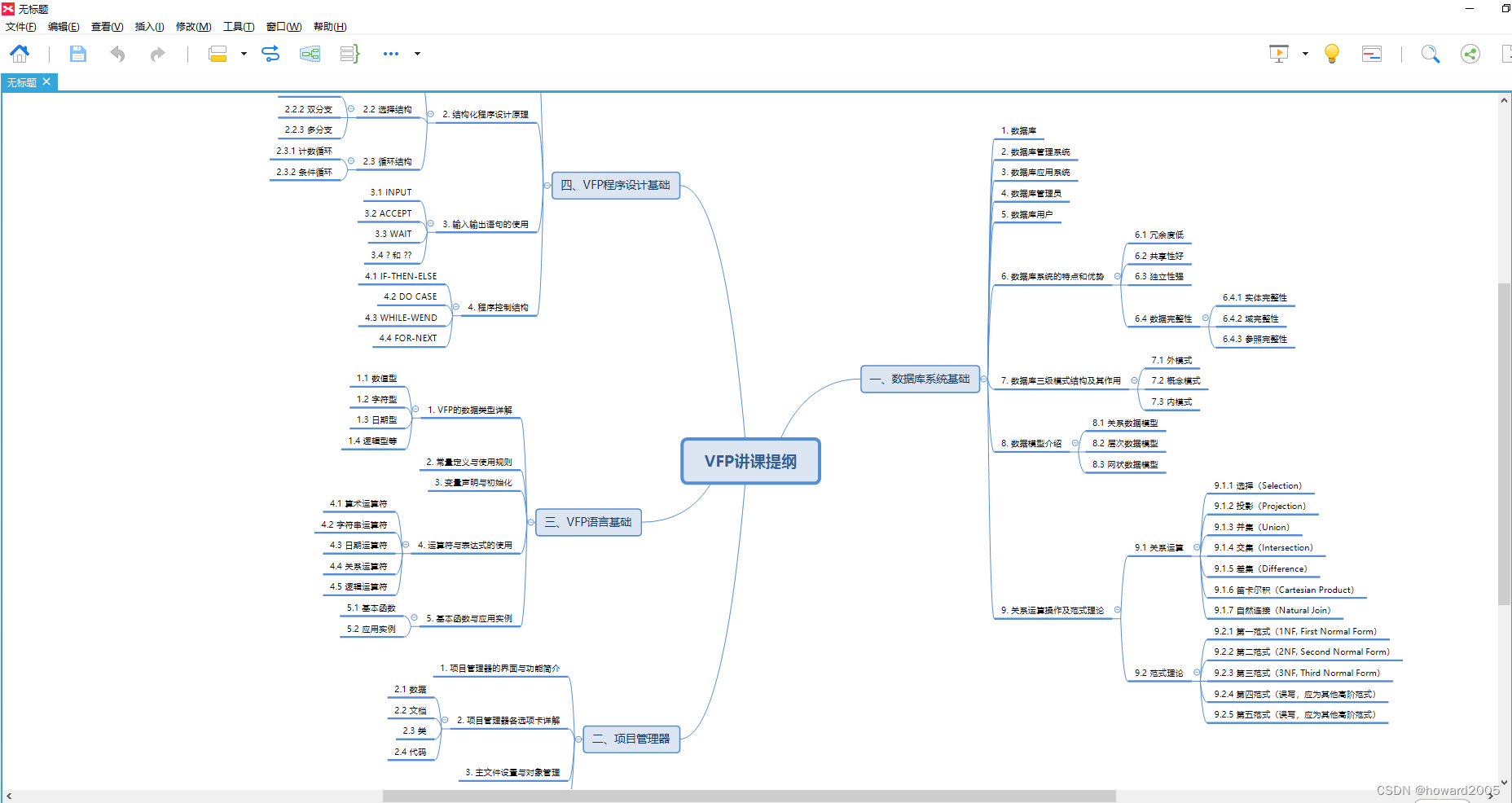1512x803 pixels.
Task: Click the green Share icon
Action: click(x=1470, y=54)
